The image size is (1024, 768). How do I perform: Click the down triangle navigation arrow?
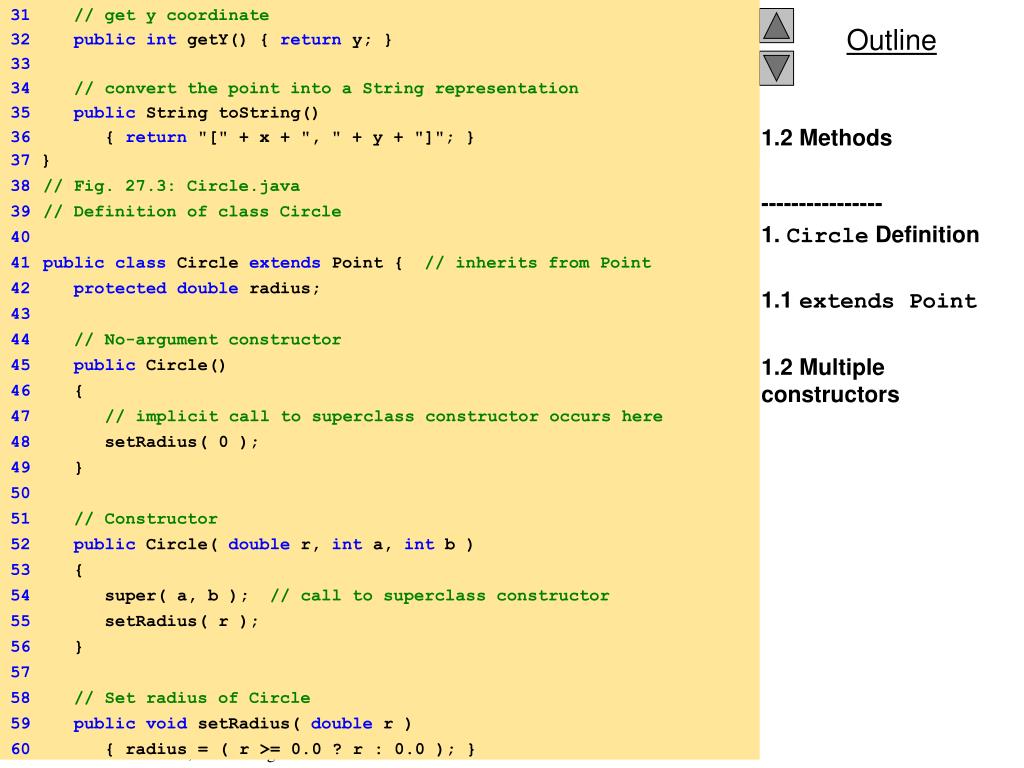[x=776, y=68]
